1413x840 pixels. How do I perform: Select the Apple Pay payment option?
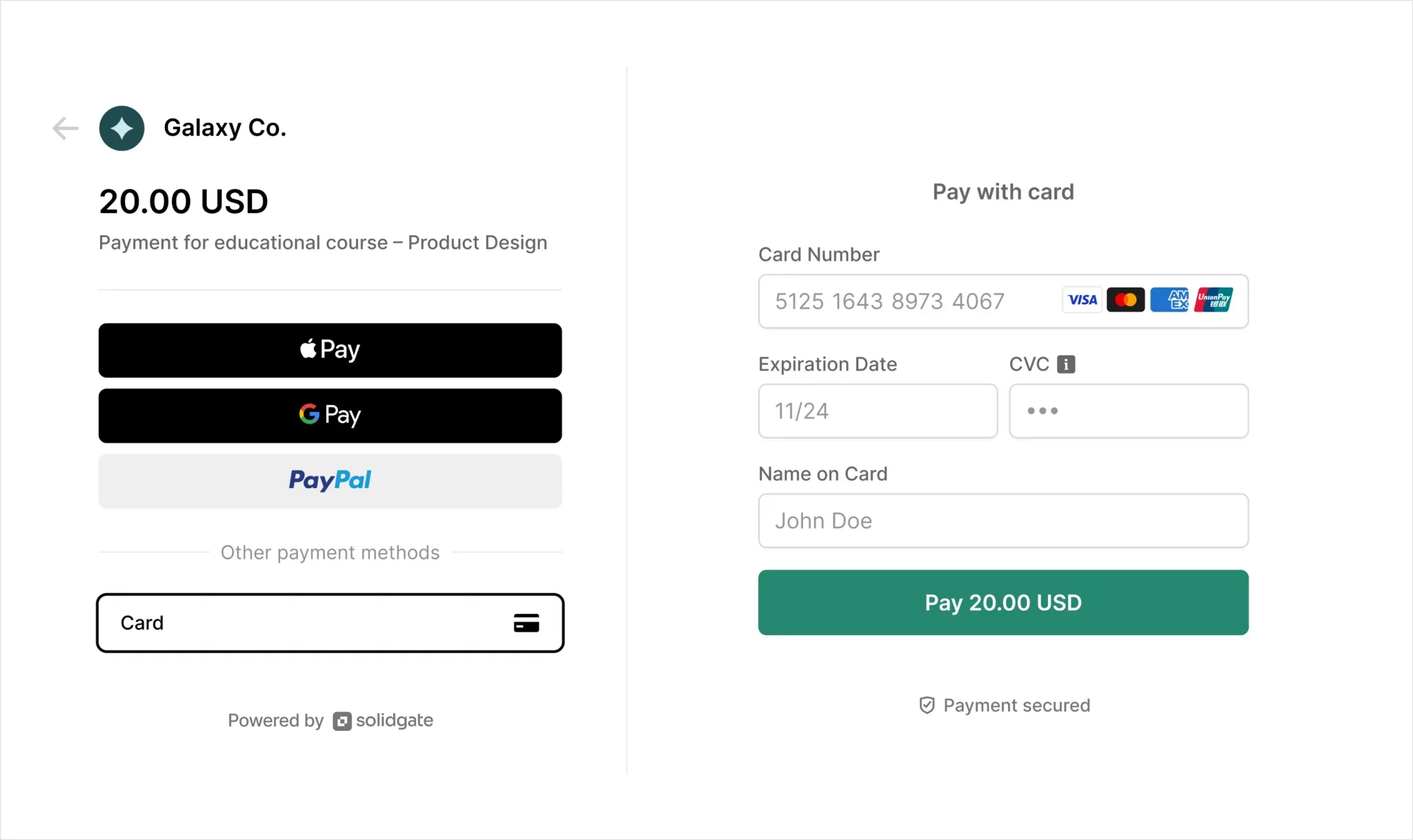click(330, 350)
